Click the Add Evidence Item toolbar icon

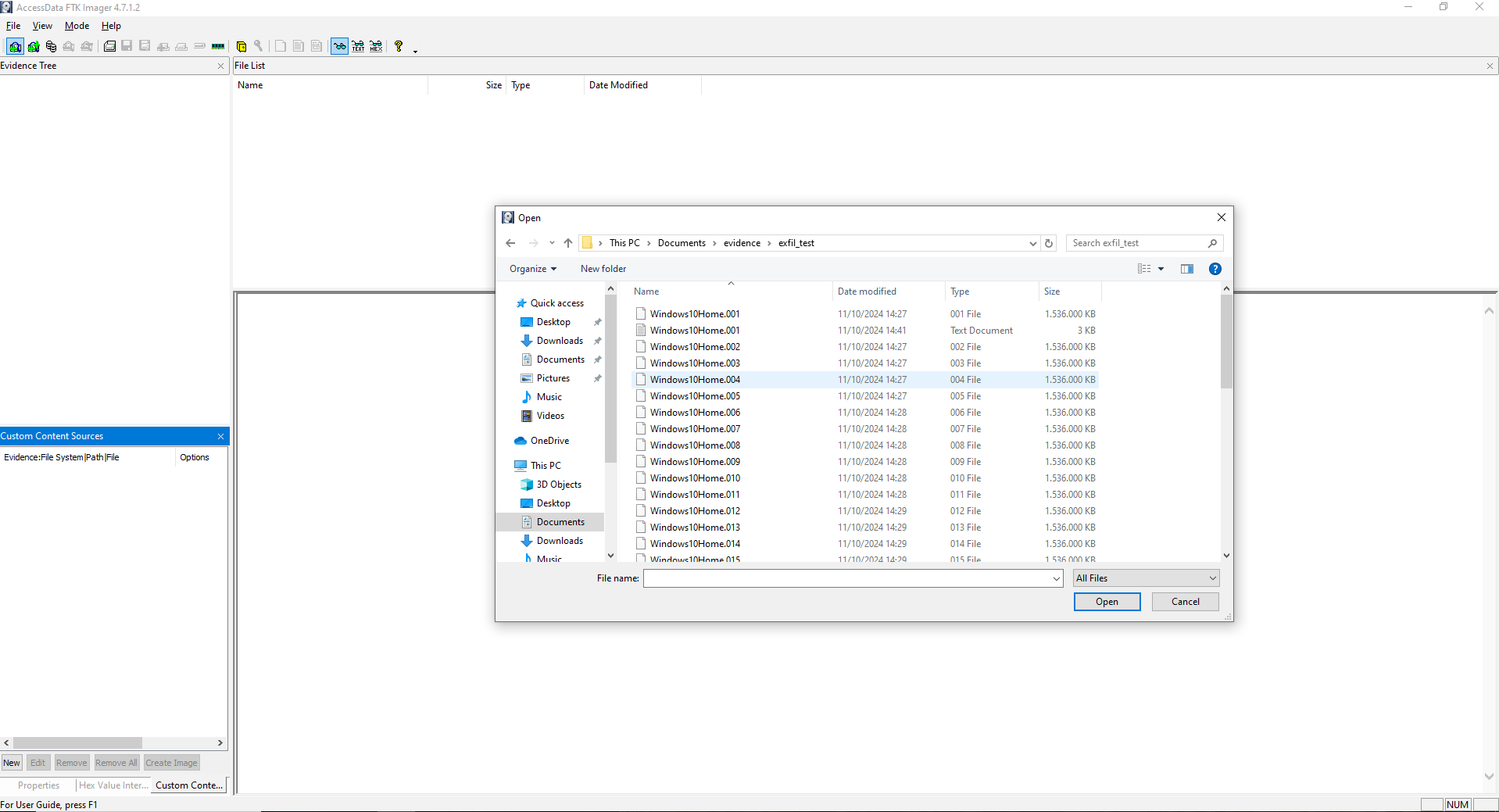click(x=15, y=46)
